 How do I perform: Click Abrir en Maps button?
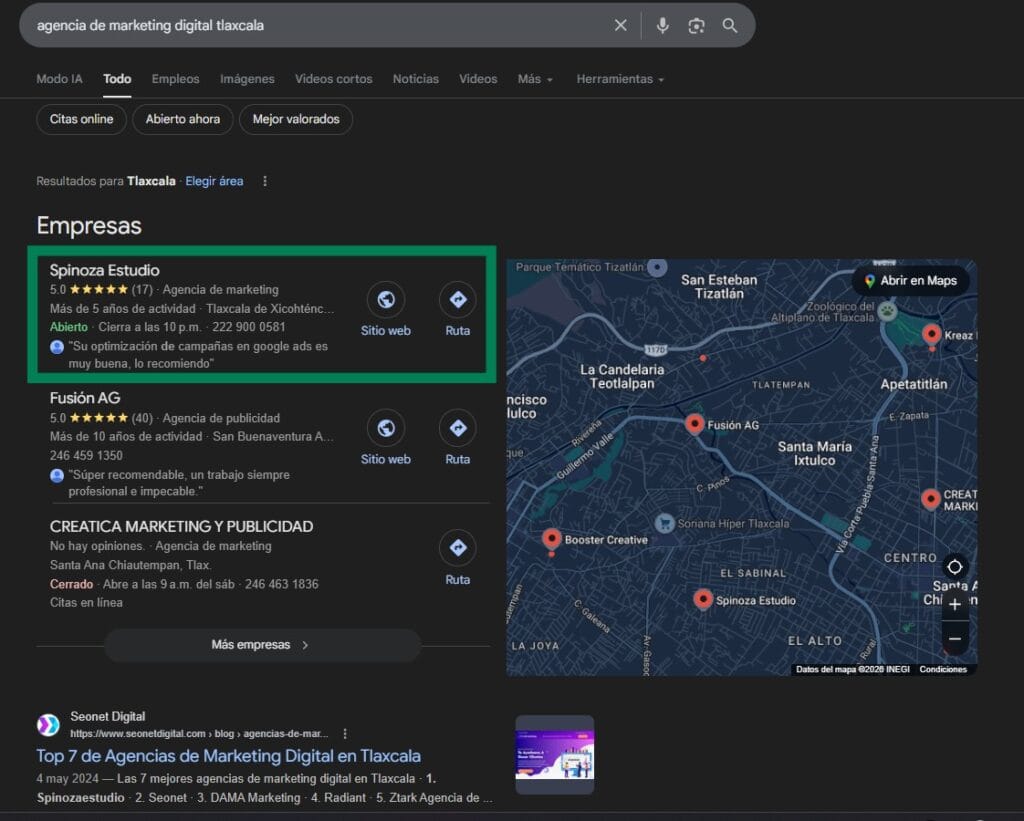coord(910,281)
